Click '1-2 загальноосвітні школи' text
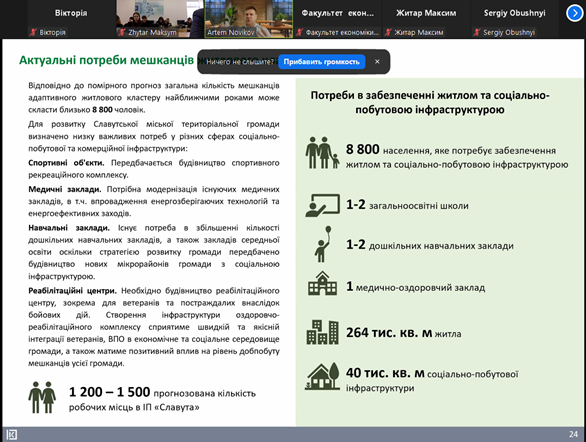The height and width of the screenshot is (442, 586). [x=407, y=205]
